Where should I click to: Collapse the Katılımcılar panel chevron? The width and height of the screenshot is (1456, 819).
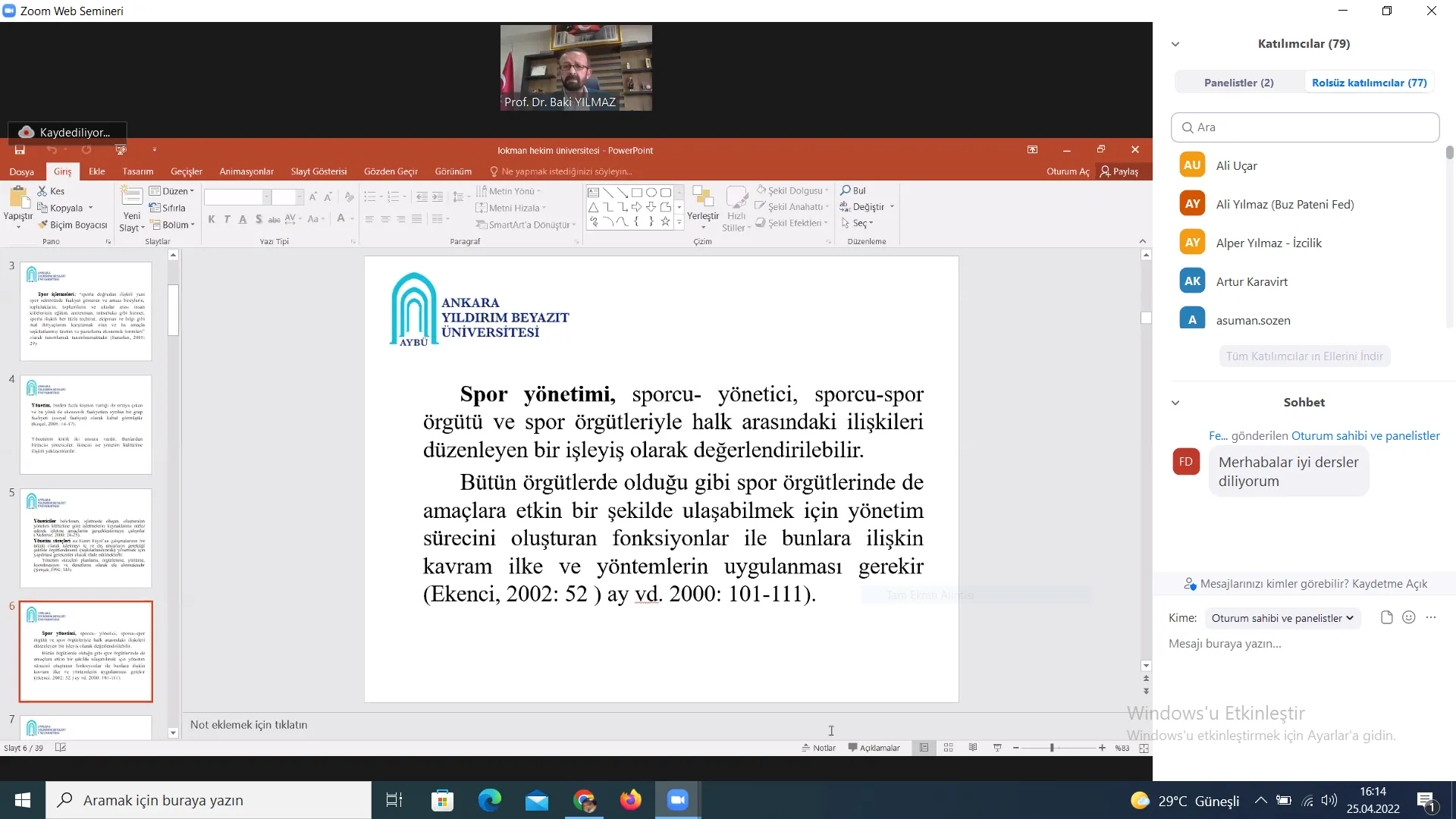tap(1175, 44)
